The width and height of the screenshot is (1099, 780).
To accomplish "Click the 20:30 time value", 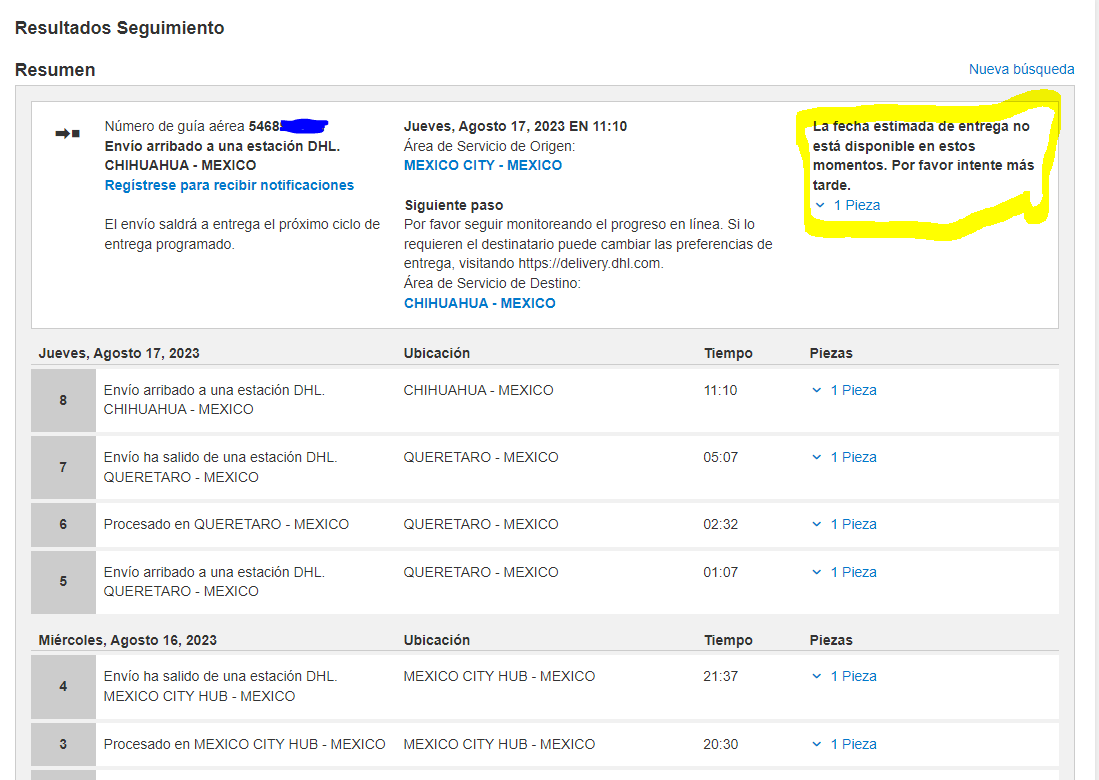I will click(x=721, y=744).
